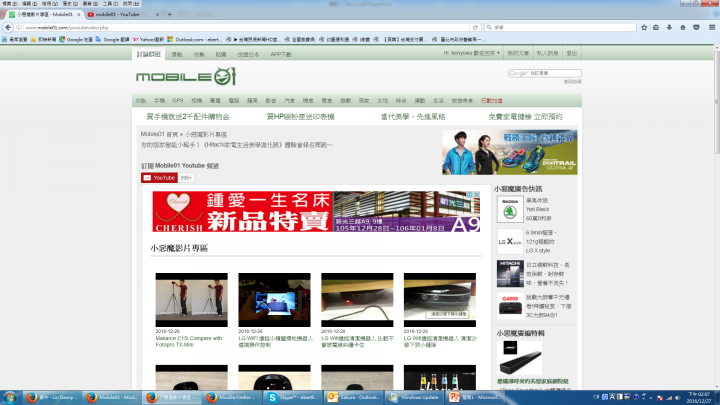Open the Google 地圖 bookmark
The height and width of the screenshot is (405, 720).
(76, 39)
